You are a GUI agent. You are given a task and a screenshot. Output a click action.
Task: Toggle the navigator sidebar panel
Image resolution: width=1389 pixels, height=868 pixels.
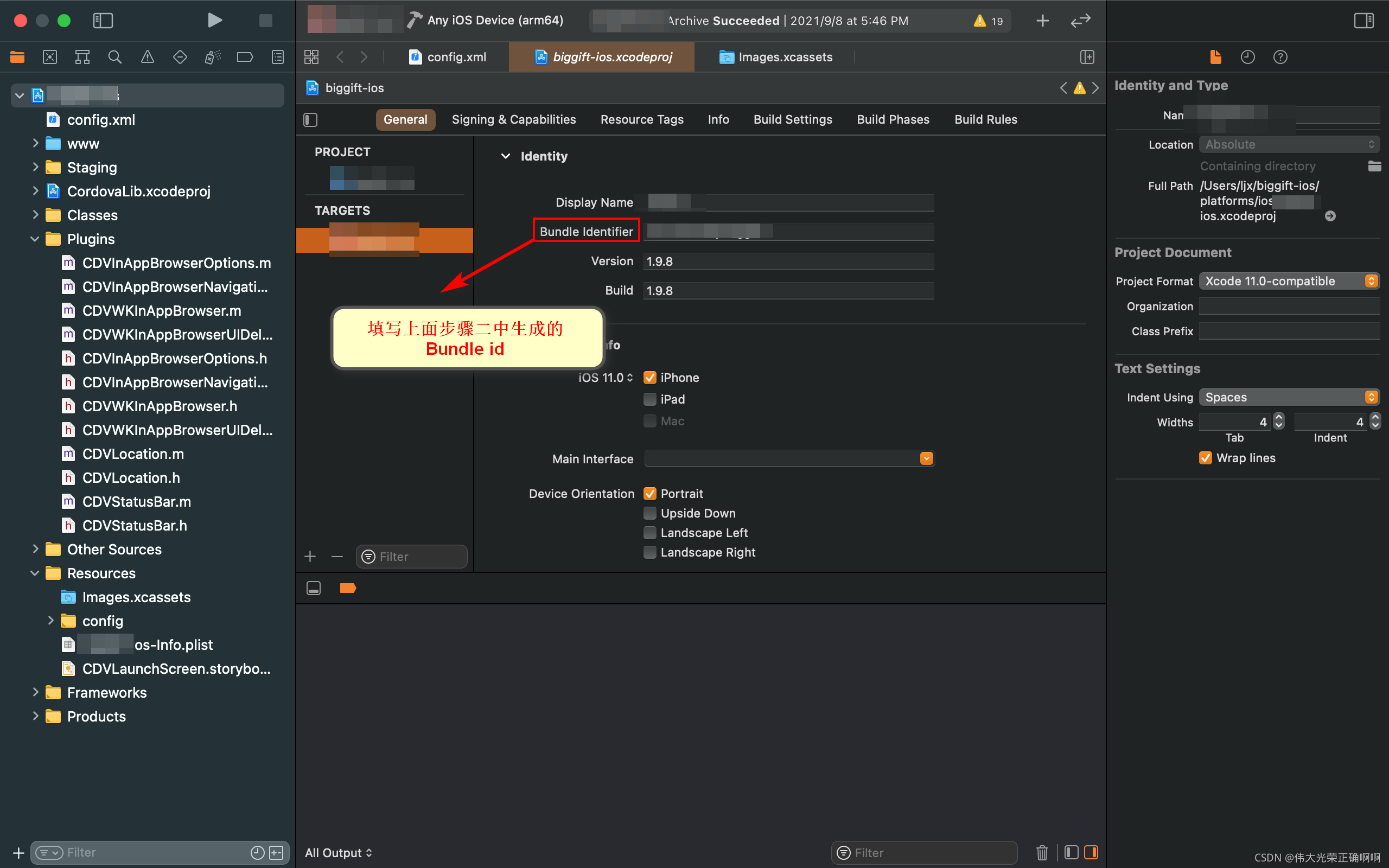click(103, 21)
